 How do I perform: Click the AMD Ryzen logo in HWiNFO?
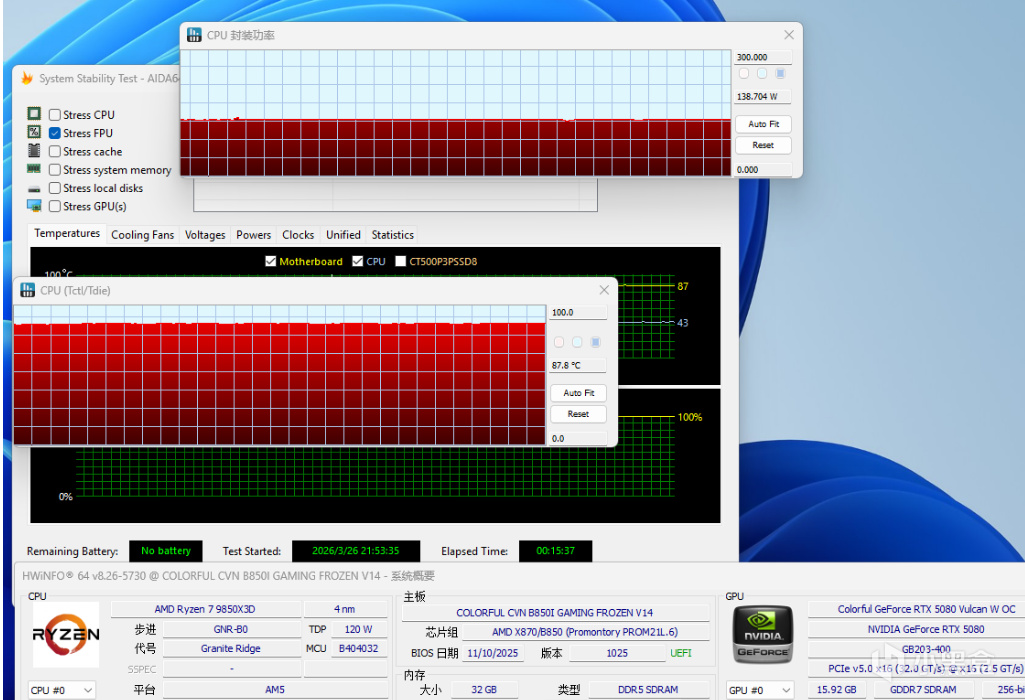coord(66,634)
